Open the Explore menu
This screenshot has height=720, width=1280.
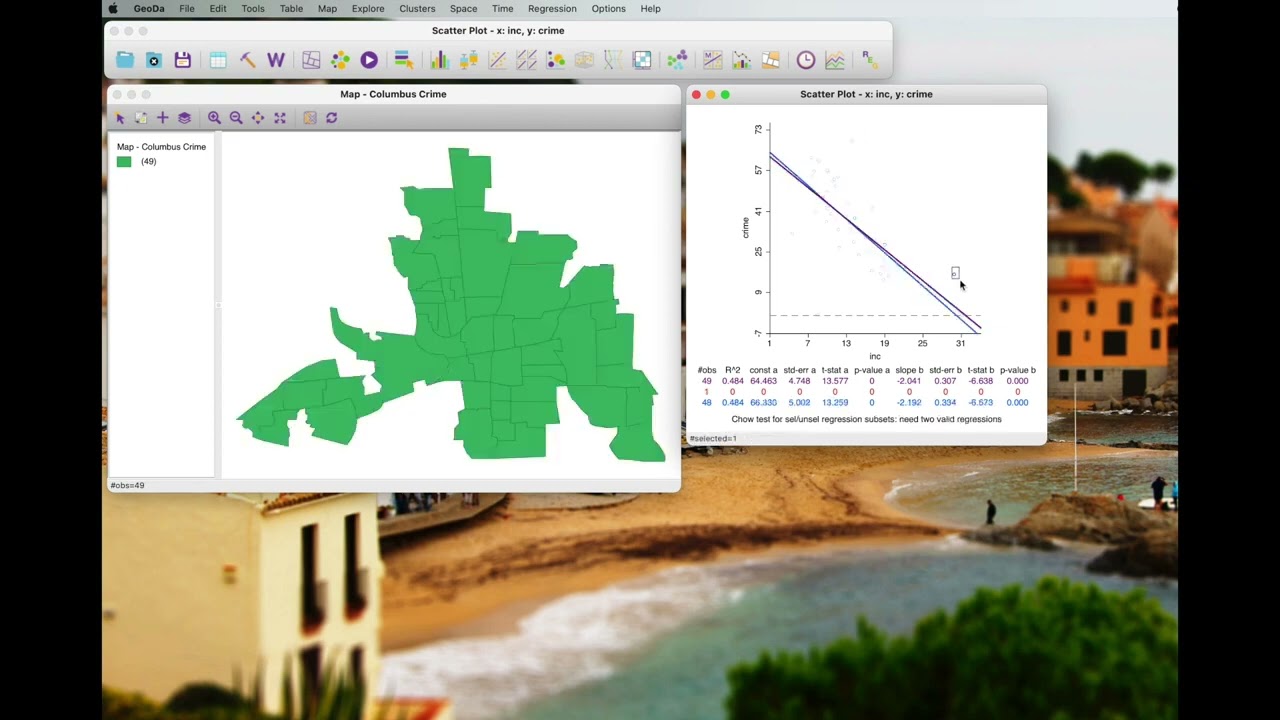(368, 8)
